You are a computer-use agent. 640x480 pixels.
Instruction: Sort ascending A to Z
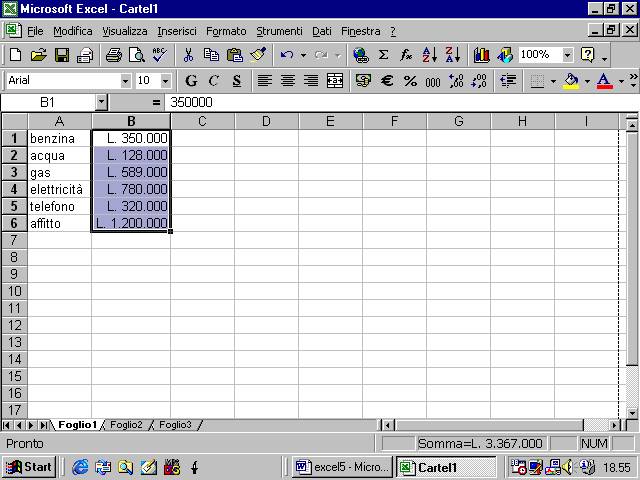coord(430,55)
